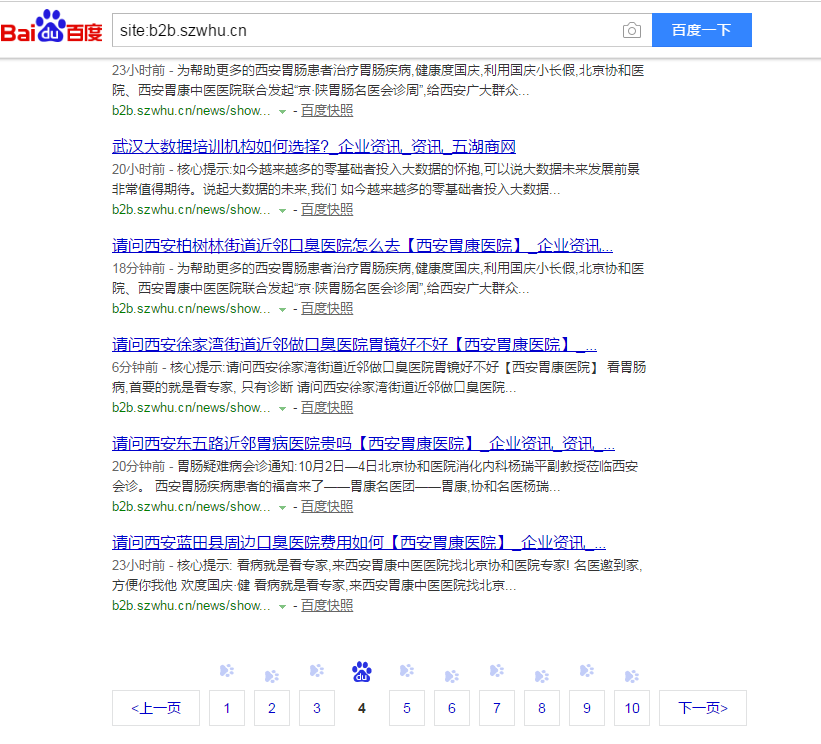Click 百度快照 for the 西安徐家湾 result

click(327, 407)
